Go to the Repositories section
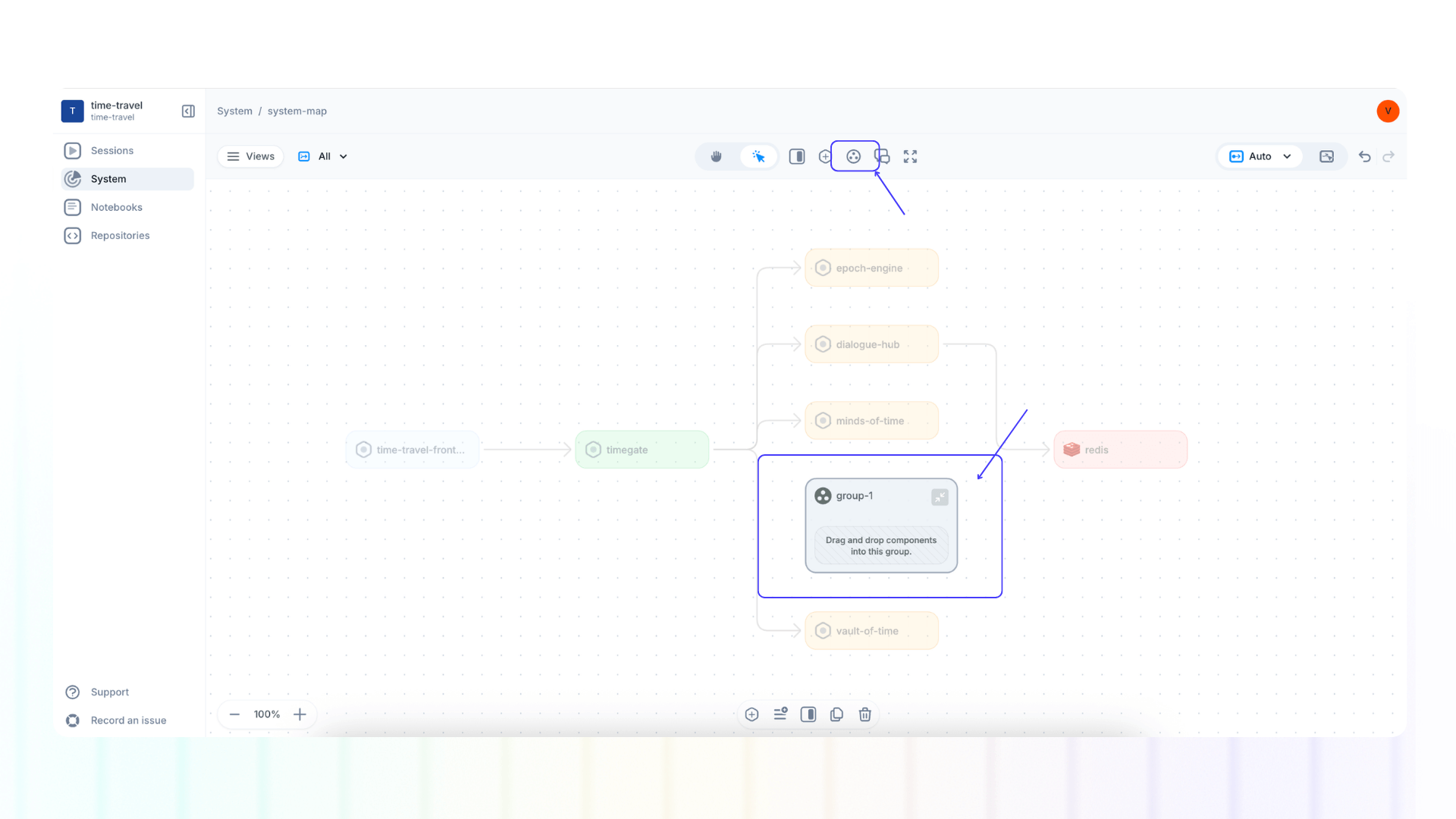The height and width of the screenshot is (819, 1456). click(120, 235)
